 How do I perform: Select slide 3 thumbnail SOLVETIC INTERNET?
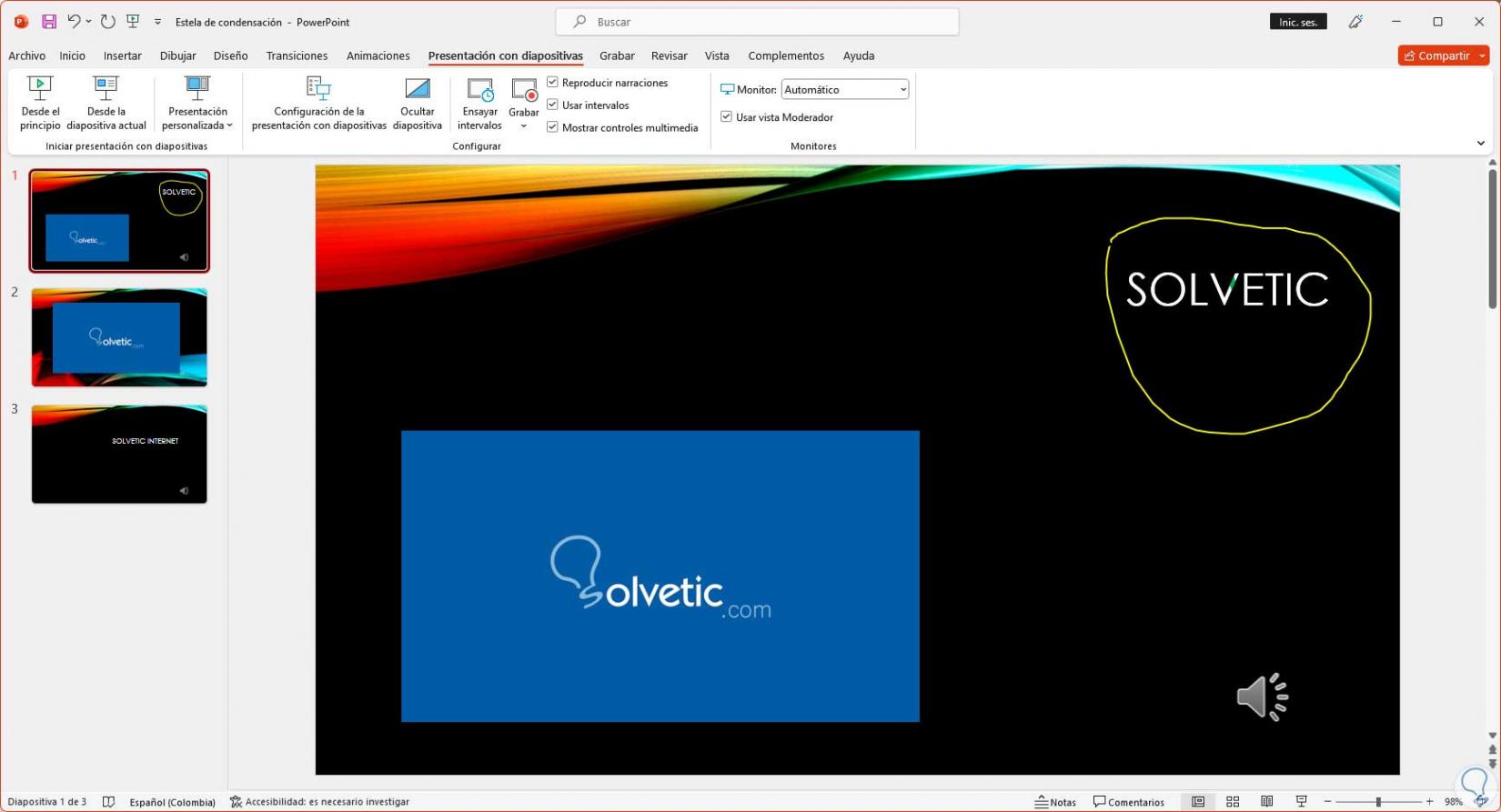point(119,454)
